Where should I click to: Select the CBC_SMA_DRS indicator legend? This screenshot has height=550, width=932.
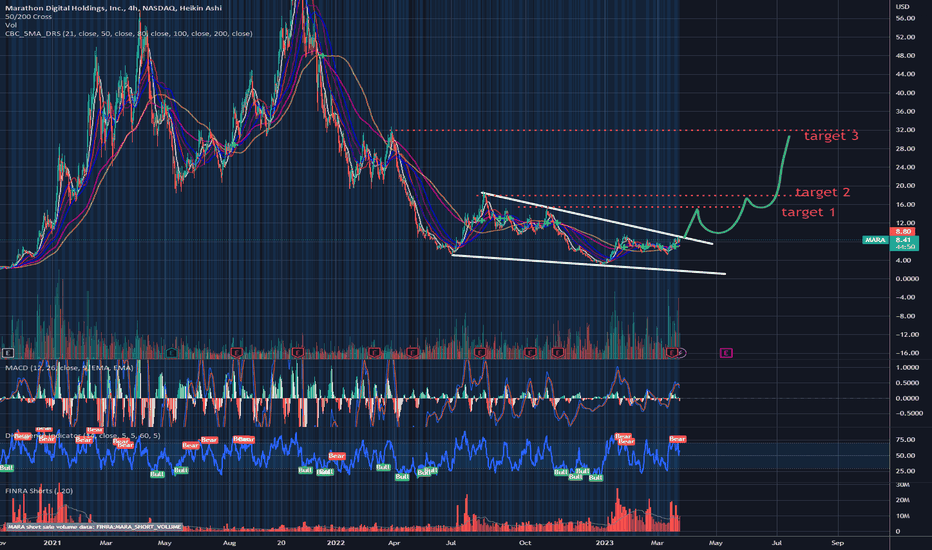(128, 33)
